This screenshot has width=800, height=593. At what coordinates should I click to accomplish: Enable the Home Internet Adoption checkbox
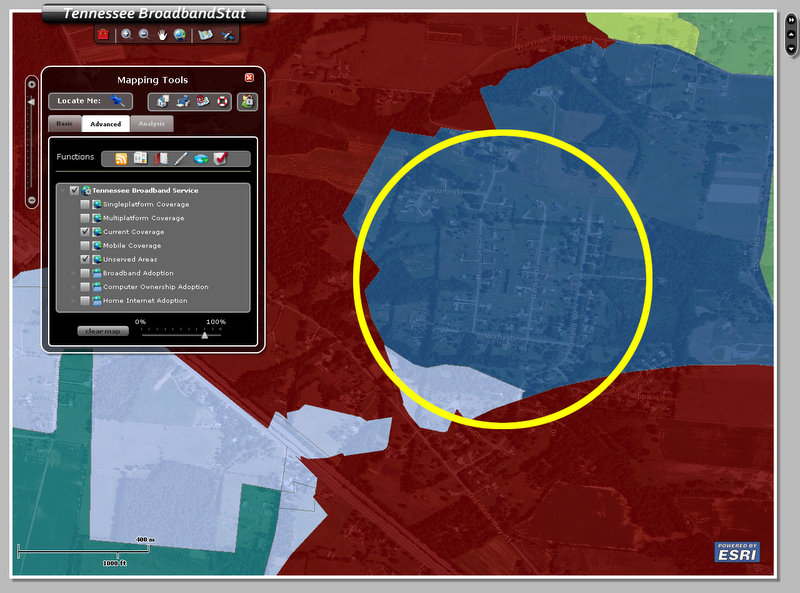85,301
